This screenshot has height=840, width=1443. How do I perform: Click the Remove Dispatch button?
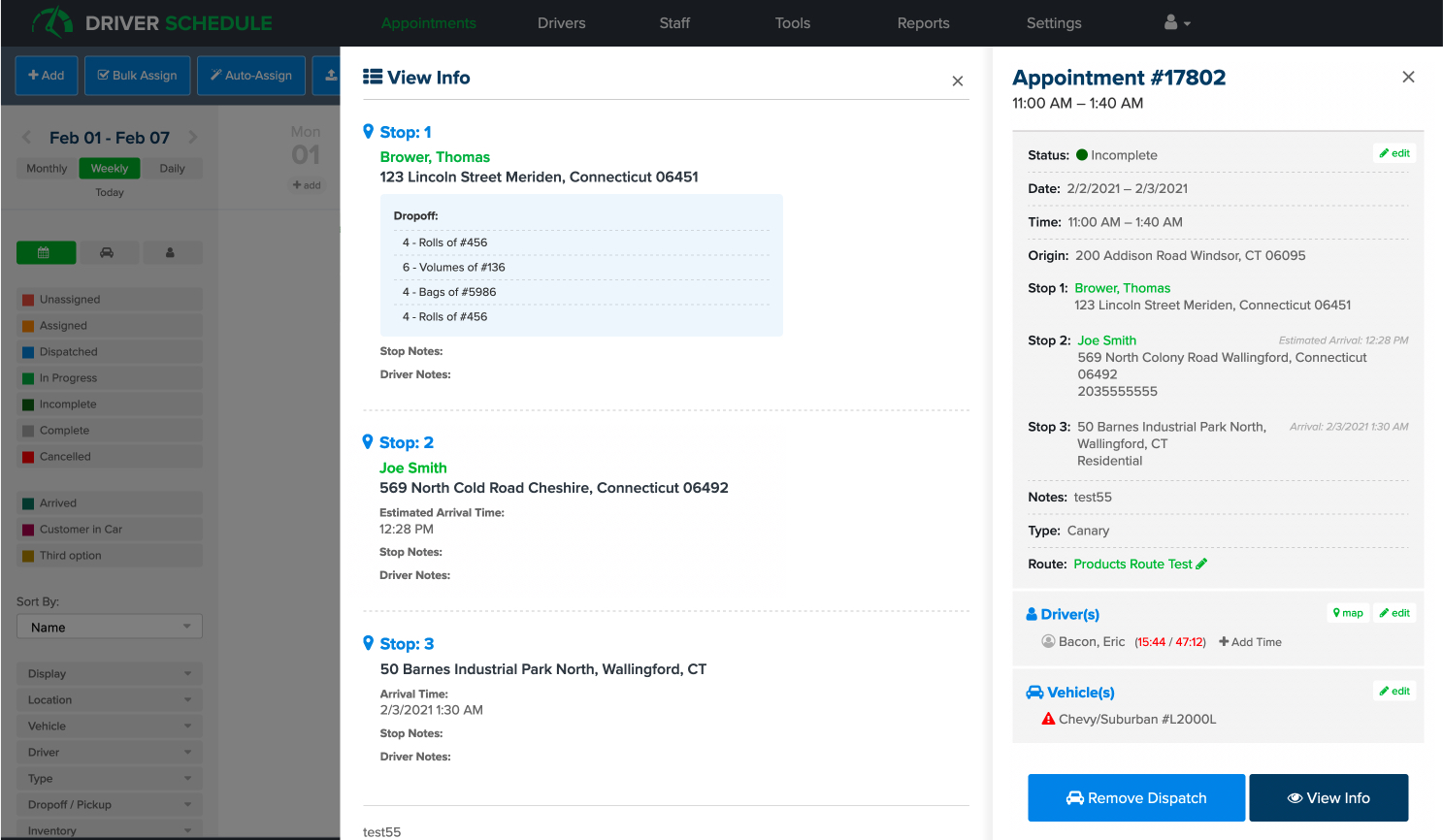pos(1135,798)
